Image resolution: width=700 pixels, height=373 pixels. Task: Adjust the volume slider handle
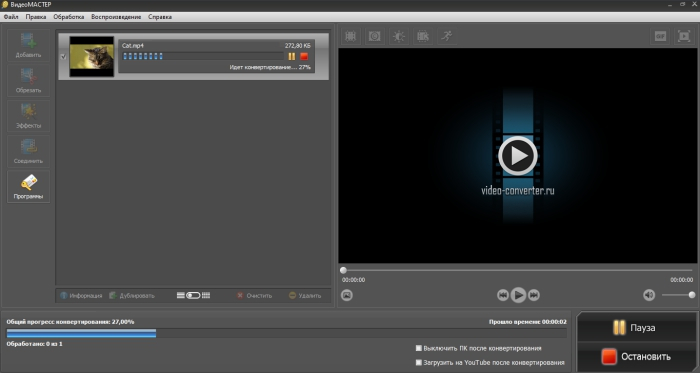[x=692, y=295]
